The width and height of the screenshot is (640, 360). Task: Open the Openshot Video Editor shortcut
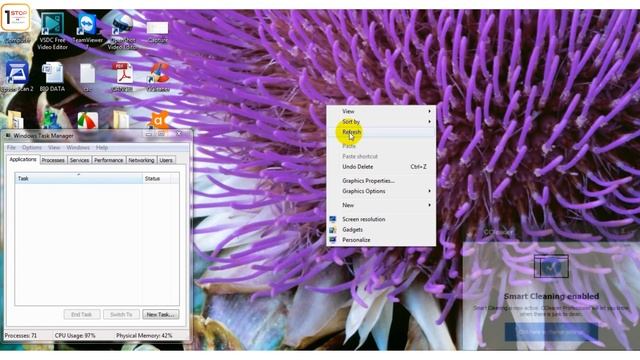(x=122, y=31)
